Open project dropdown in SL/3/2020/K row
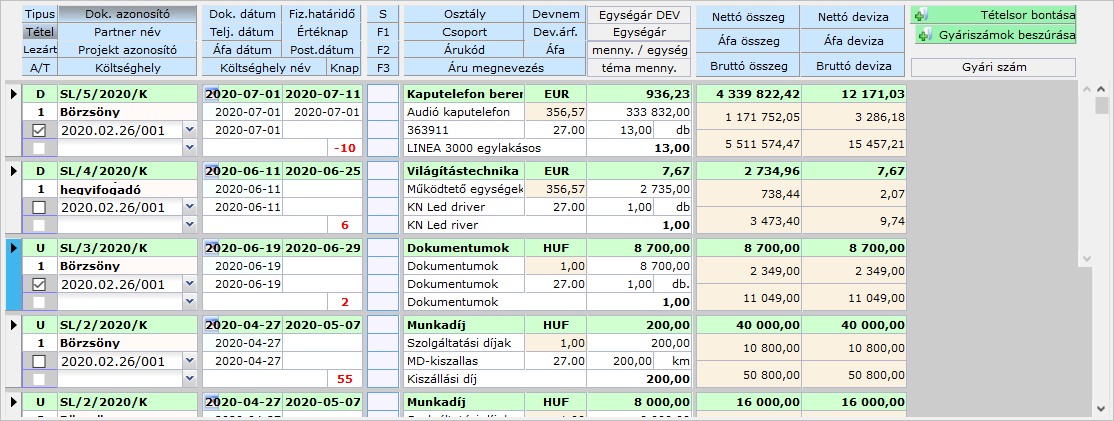 pyautogui.click(x=190, y=284)
